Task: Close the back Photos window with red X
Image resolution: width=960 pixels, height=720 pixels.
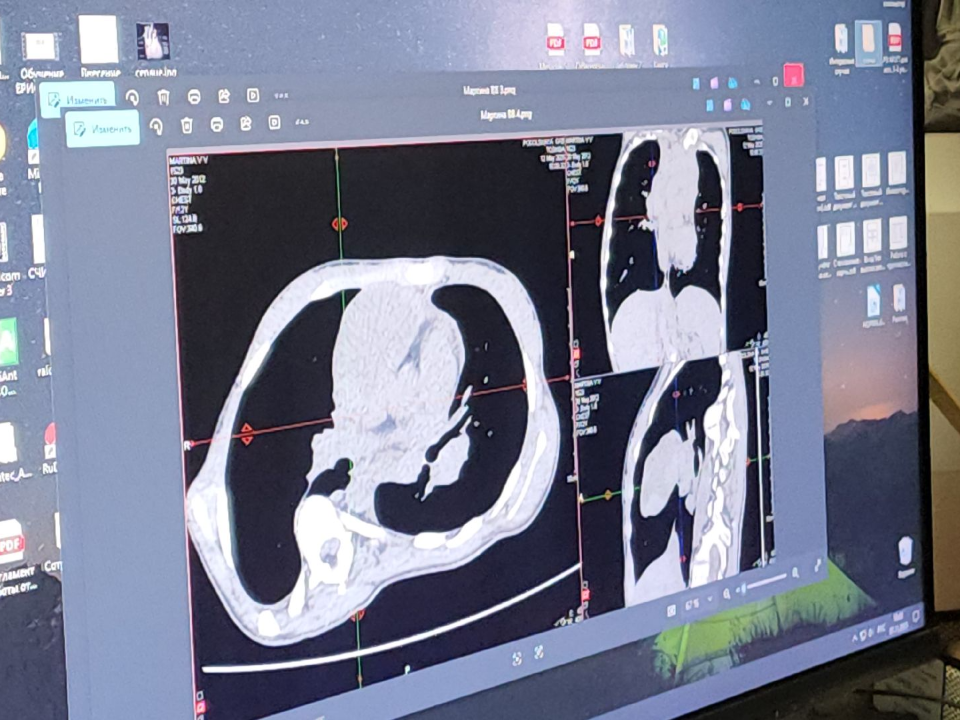Action: pyautogui.click(x=793, y=75)
